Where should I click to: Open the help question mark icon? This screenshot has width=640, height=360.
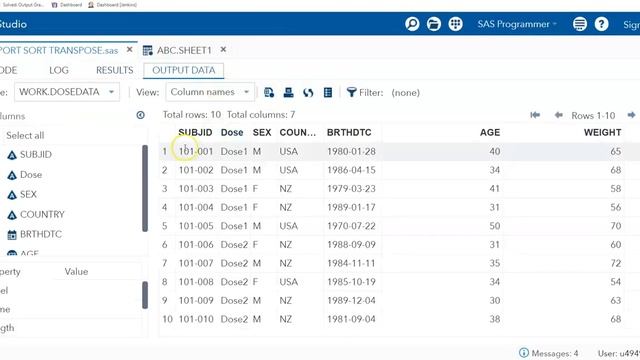pyautogui.click(x=601, y=24)
